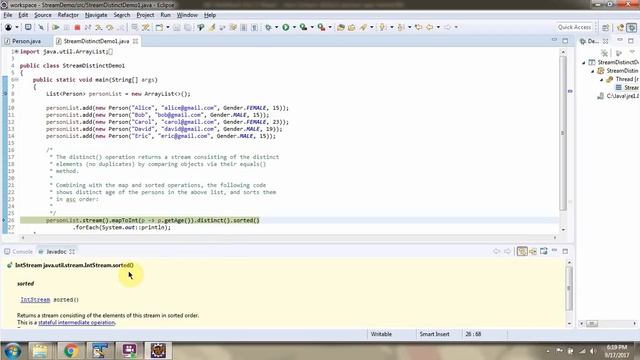640x360 pixels.
Task: Follow the IntStream link in Javadoc
Action: 35,300
